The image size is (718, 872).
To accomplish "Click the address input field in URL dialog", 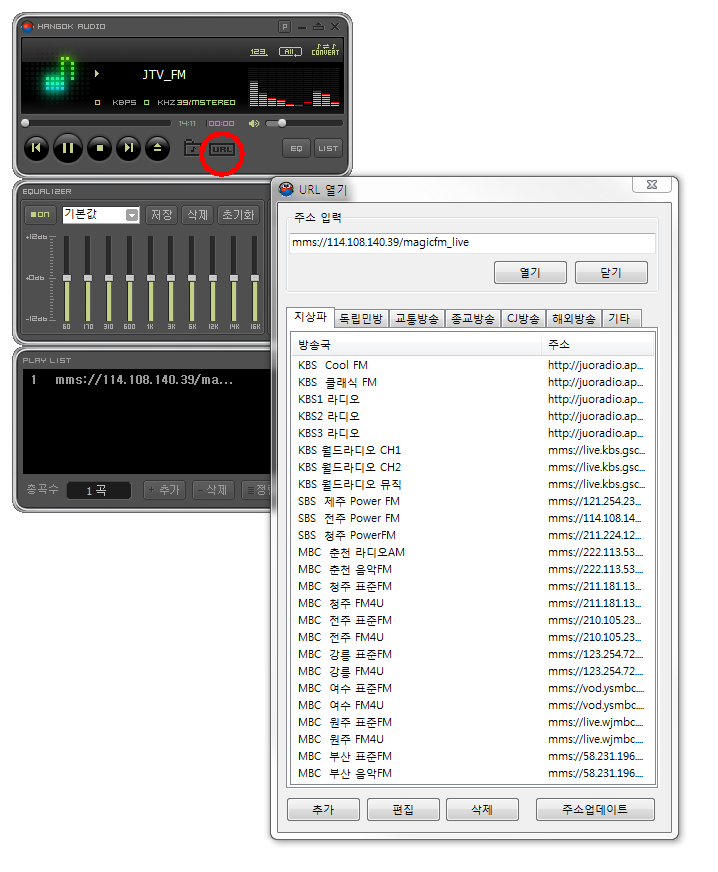I will click(x=472, y=242).
